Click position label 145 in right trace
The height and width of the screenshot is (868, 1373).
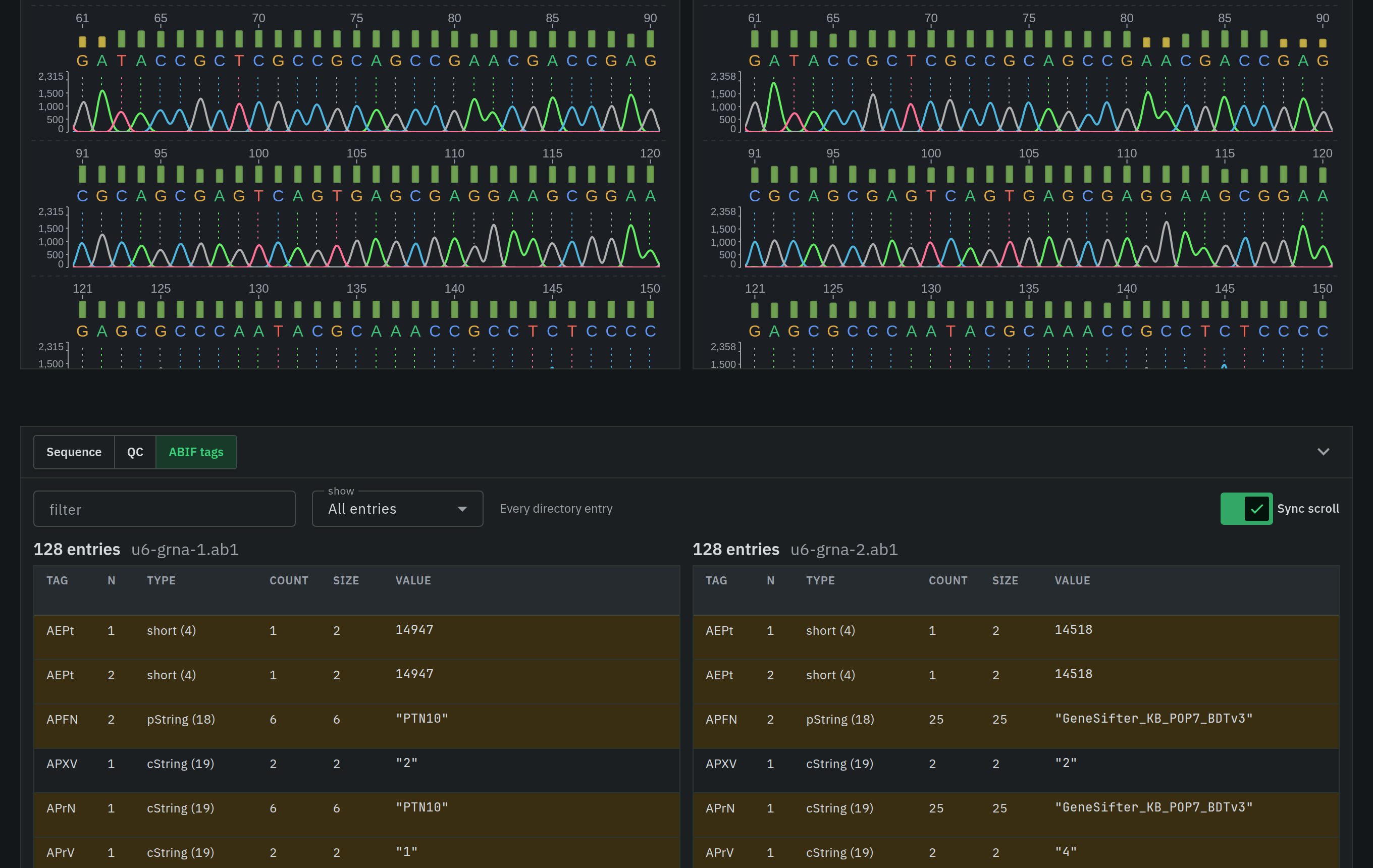coord(1224,288)
